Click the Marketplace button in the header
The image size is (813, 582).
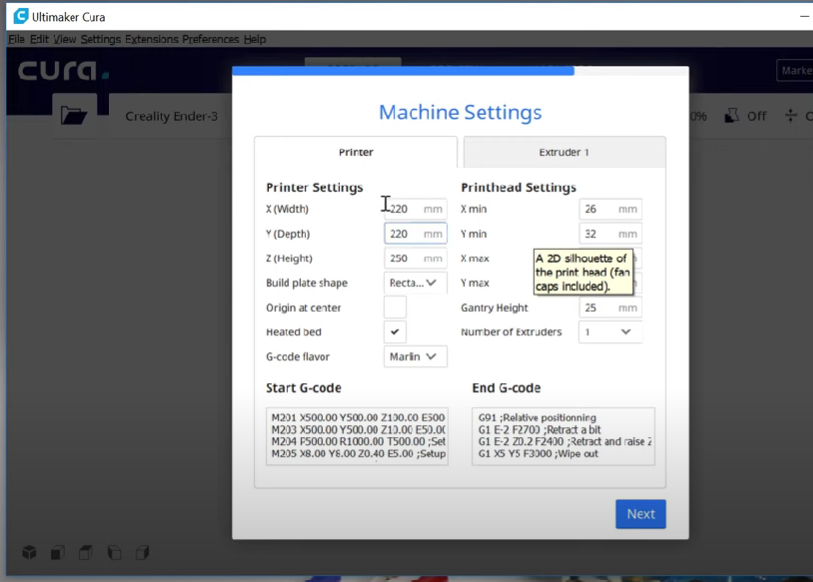(795, 71)
